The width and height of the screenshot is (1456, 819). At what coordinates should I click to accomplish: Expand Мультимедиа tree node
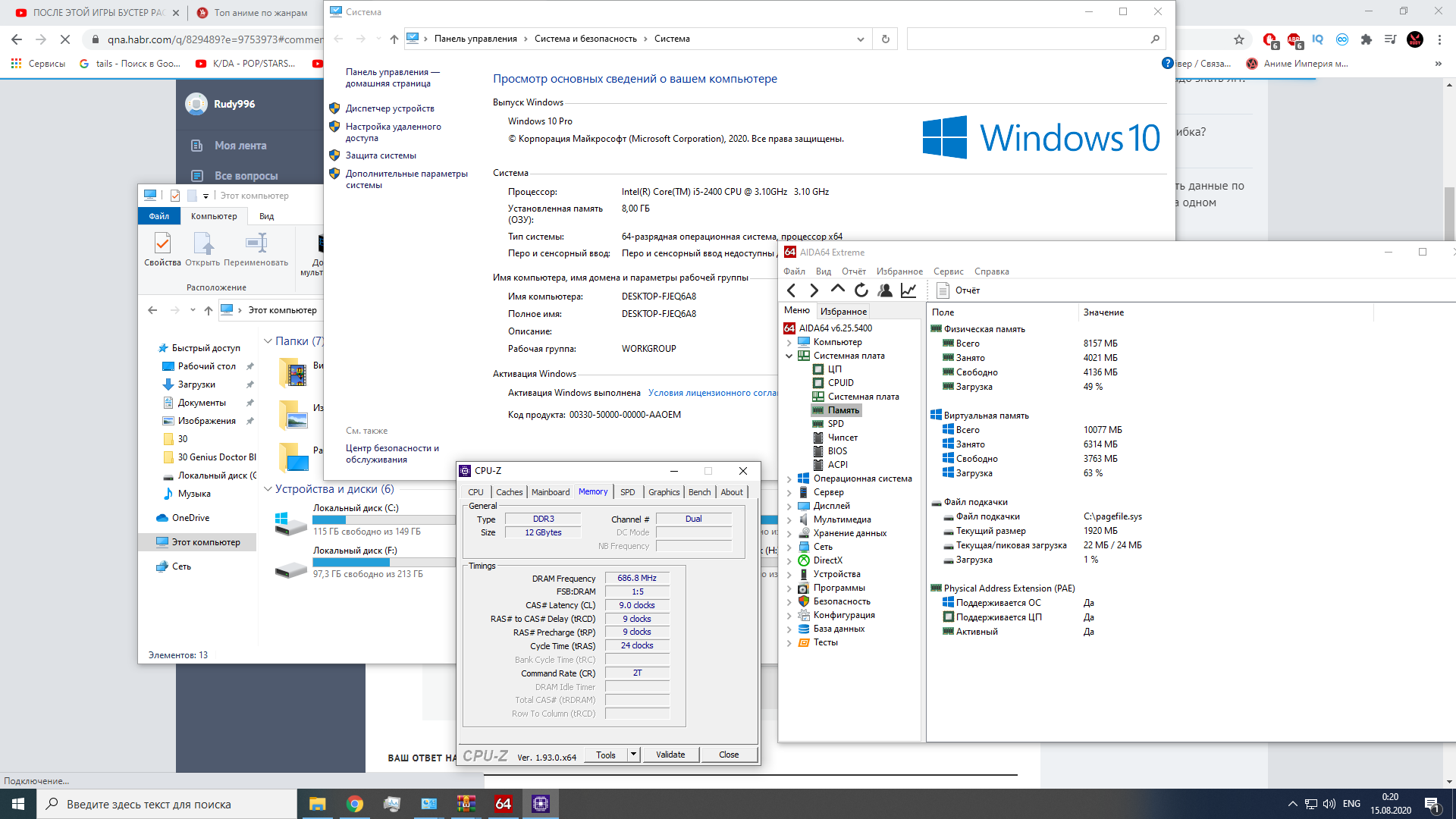pyautogui.click(x=789, y=519)
